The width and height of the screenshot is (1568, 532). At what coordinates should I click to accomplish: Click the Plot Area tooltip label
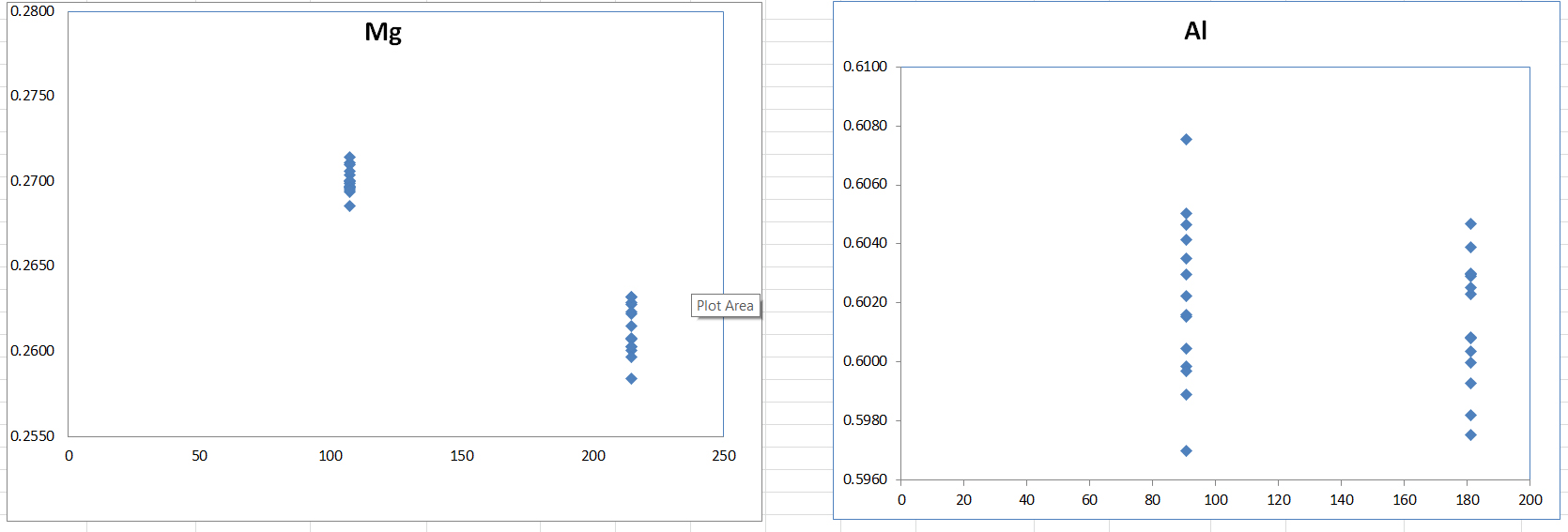pos(725,306)
